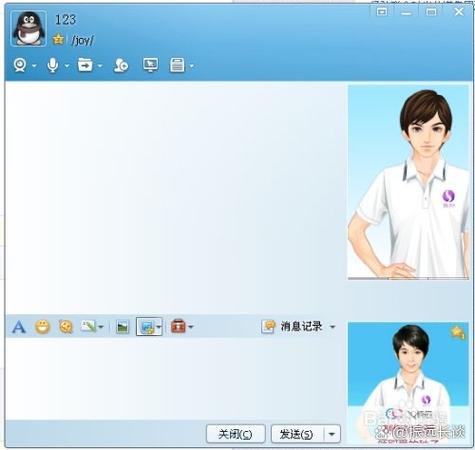Start a voice call with microphone icon
Image resolution: width=475 pixels, height=450 pixels.
point(53,65)
